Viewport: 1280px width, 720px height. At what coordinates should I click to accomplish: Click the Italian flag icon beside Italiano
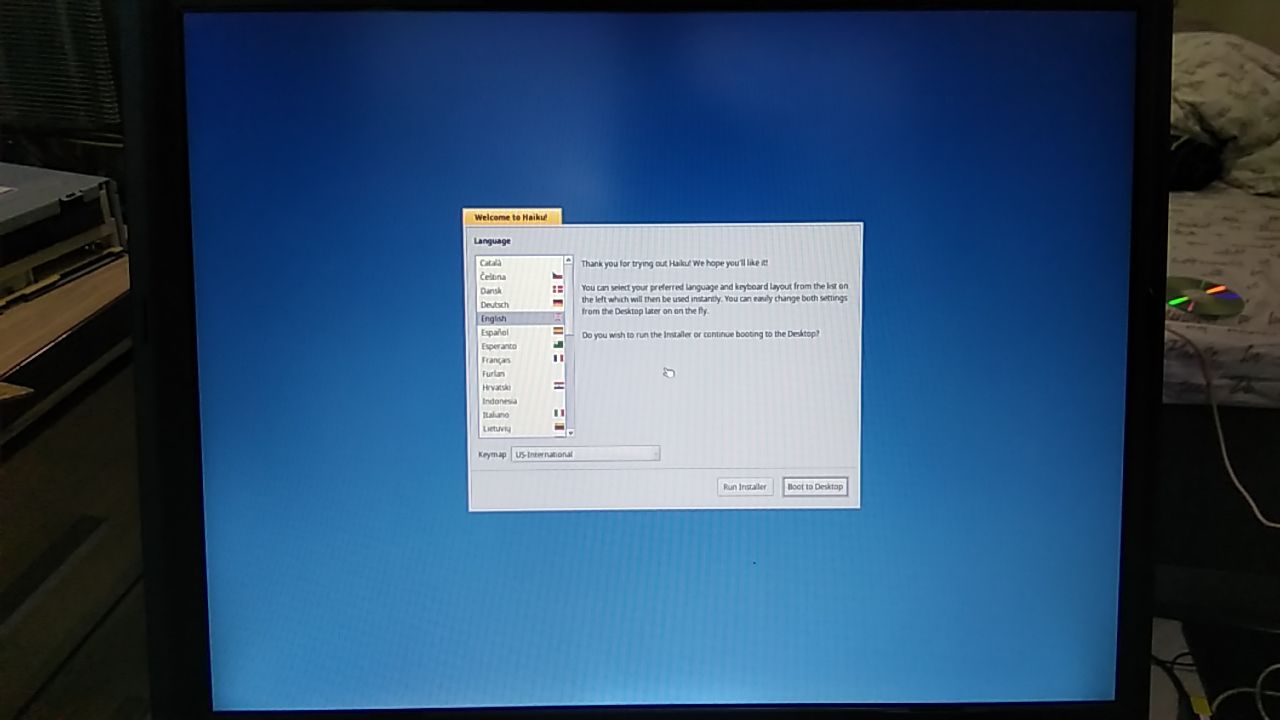tap(558, 413)
